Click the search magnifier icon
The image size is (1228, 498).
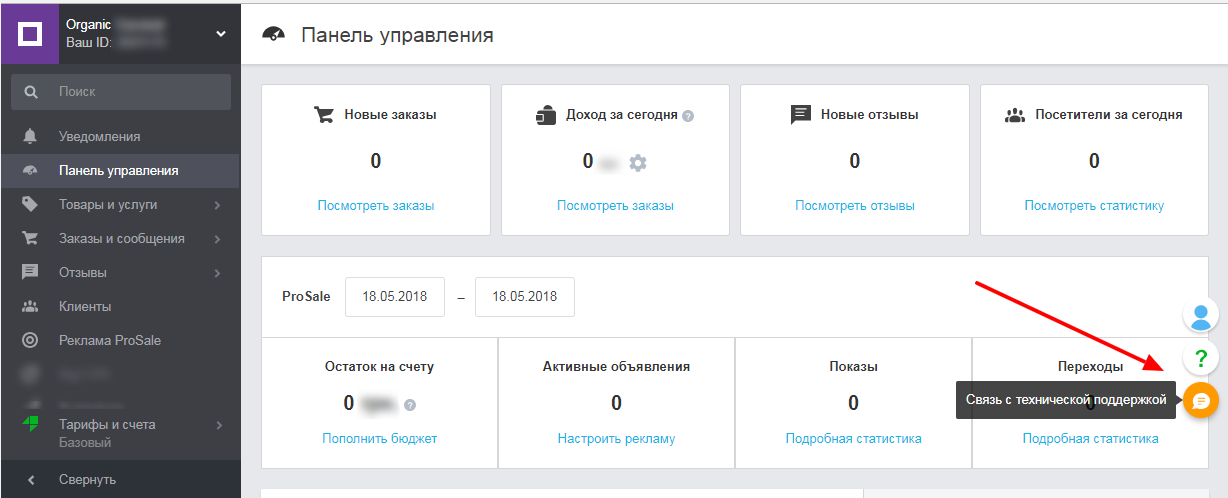[31, 92]
